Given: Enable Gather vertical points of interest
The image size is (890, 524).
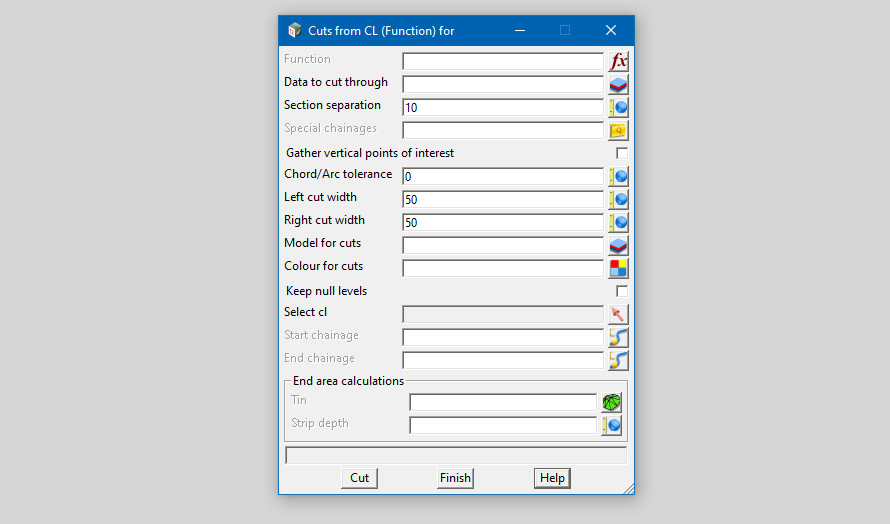Looking at the screenshot, I should click(622, 153).
